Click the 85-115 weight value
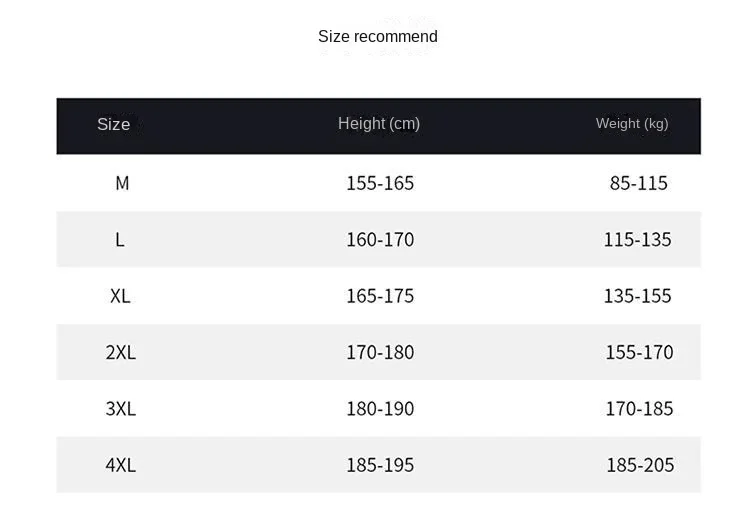This screenshot has width=750, height=518. click(639, 183)
